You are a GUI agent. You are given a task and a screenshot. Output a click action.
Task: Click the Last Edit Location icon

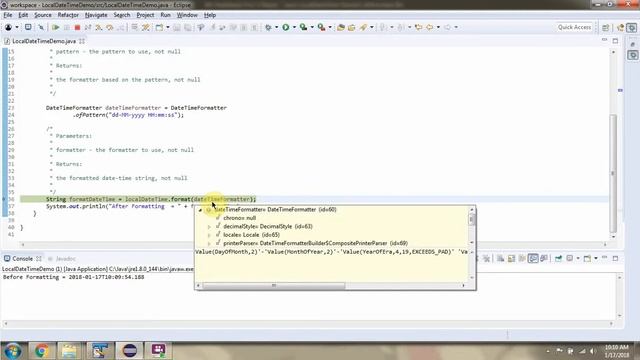coord(418,27)
